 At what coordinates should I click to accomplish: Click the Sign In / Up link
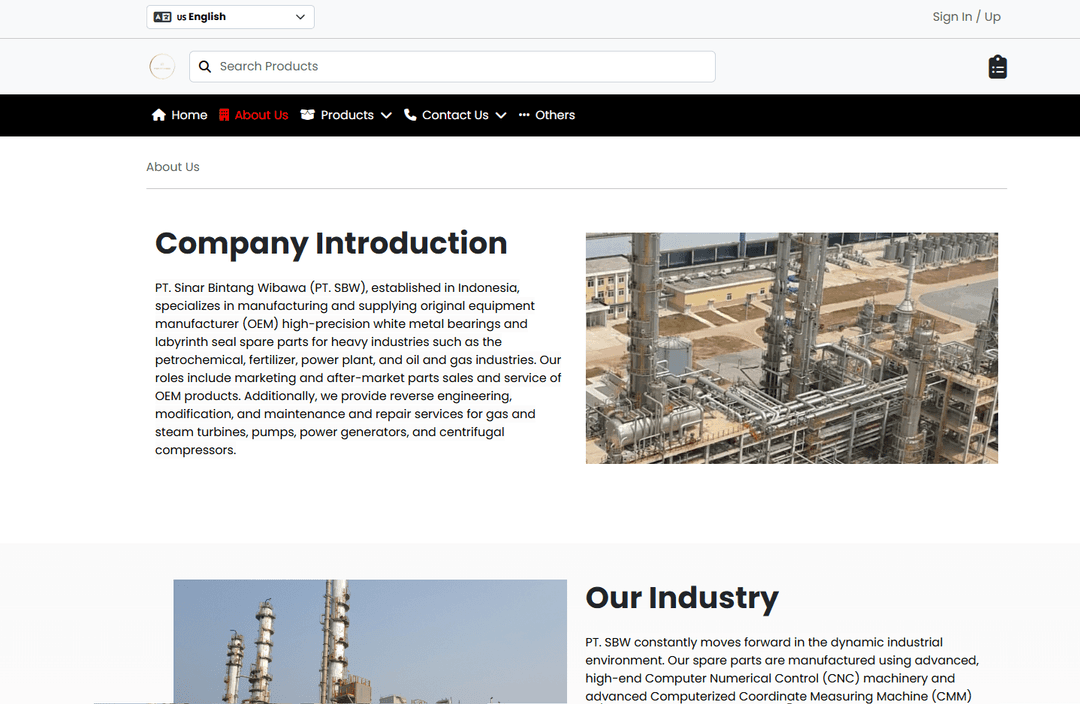966,17
